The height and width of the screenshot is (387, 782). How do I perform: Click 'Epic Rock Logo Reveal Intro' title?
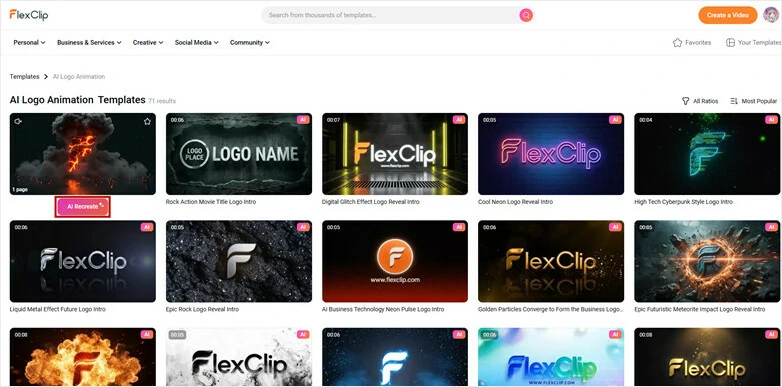[x=202, y=309]
